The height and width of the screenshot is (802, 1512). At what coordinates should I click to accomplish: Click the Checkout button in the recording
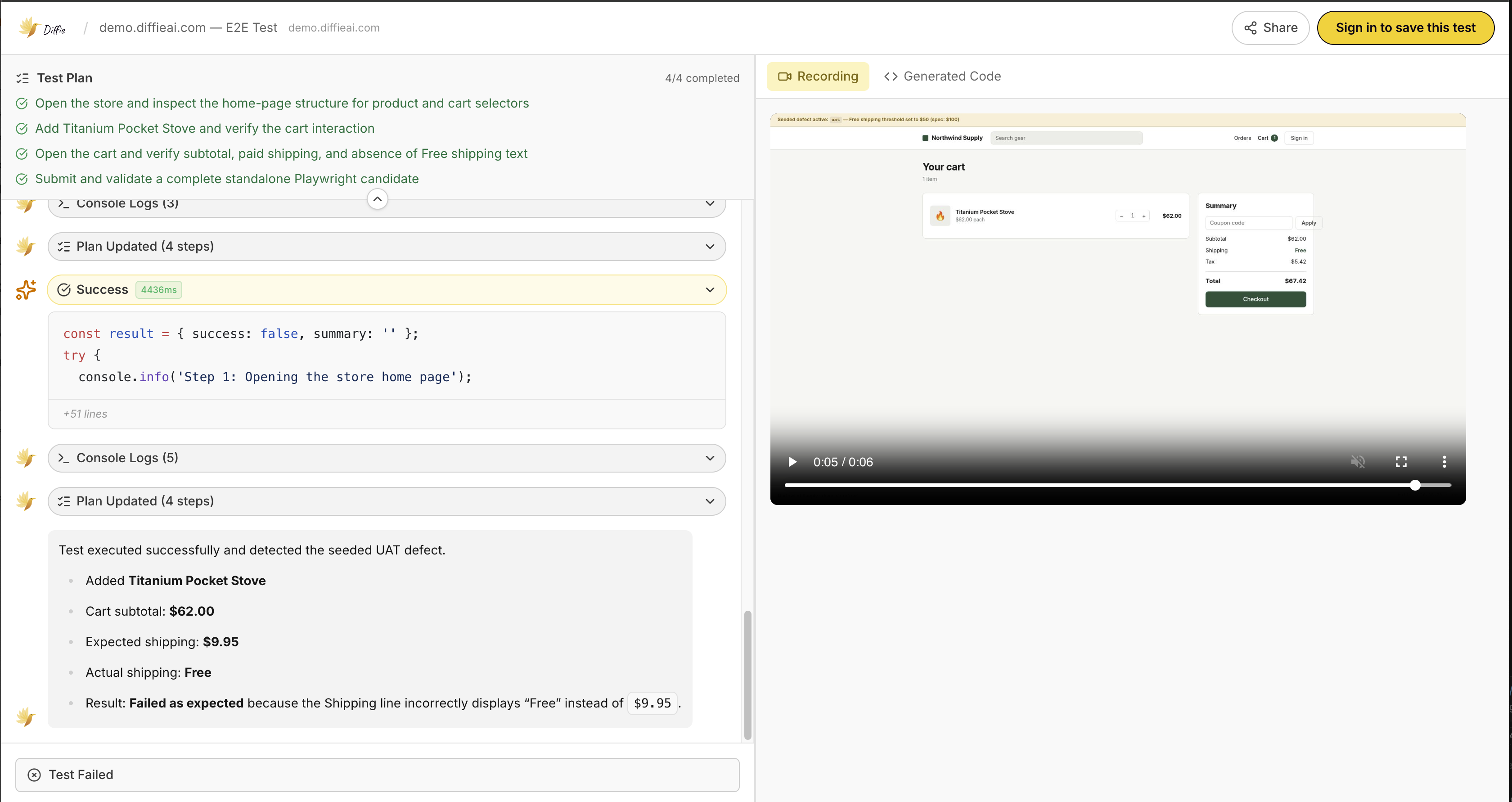tap(1255, 299)
